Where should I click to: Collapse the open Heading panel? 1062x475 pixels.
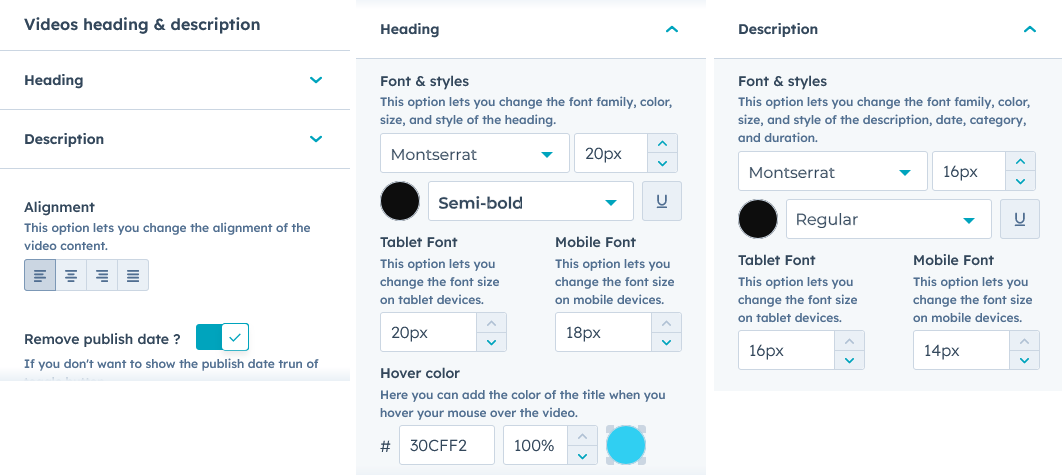[x=672, y=30]
